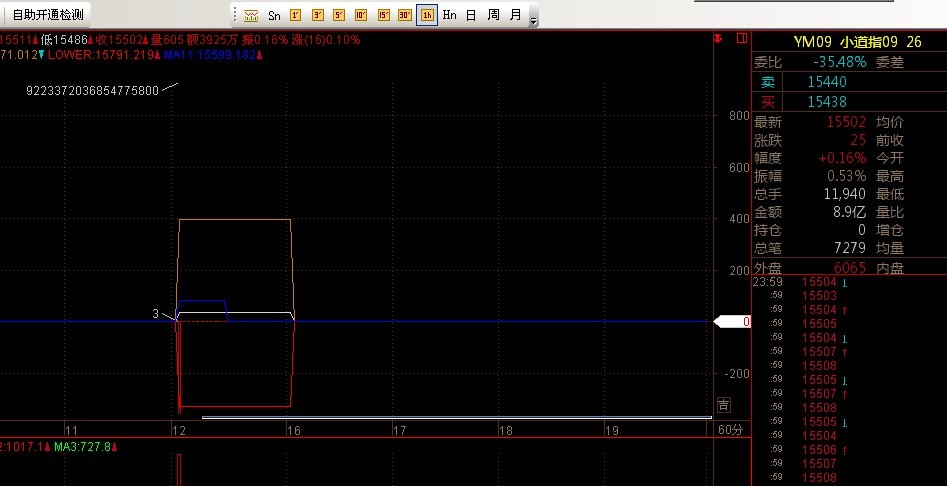Open the intraday time-share chart icon
The width and height of the screenshot is (947, 486).
[251, 15]
